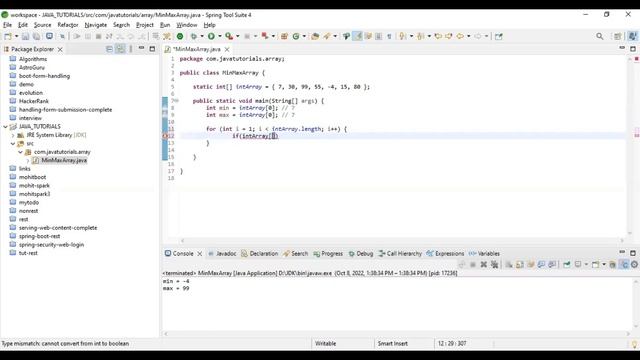Open the New file dropdown arrow

(16, 36)
